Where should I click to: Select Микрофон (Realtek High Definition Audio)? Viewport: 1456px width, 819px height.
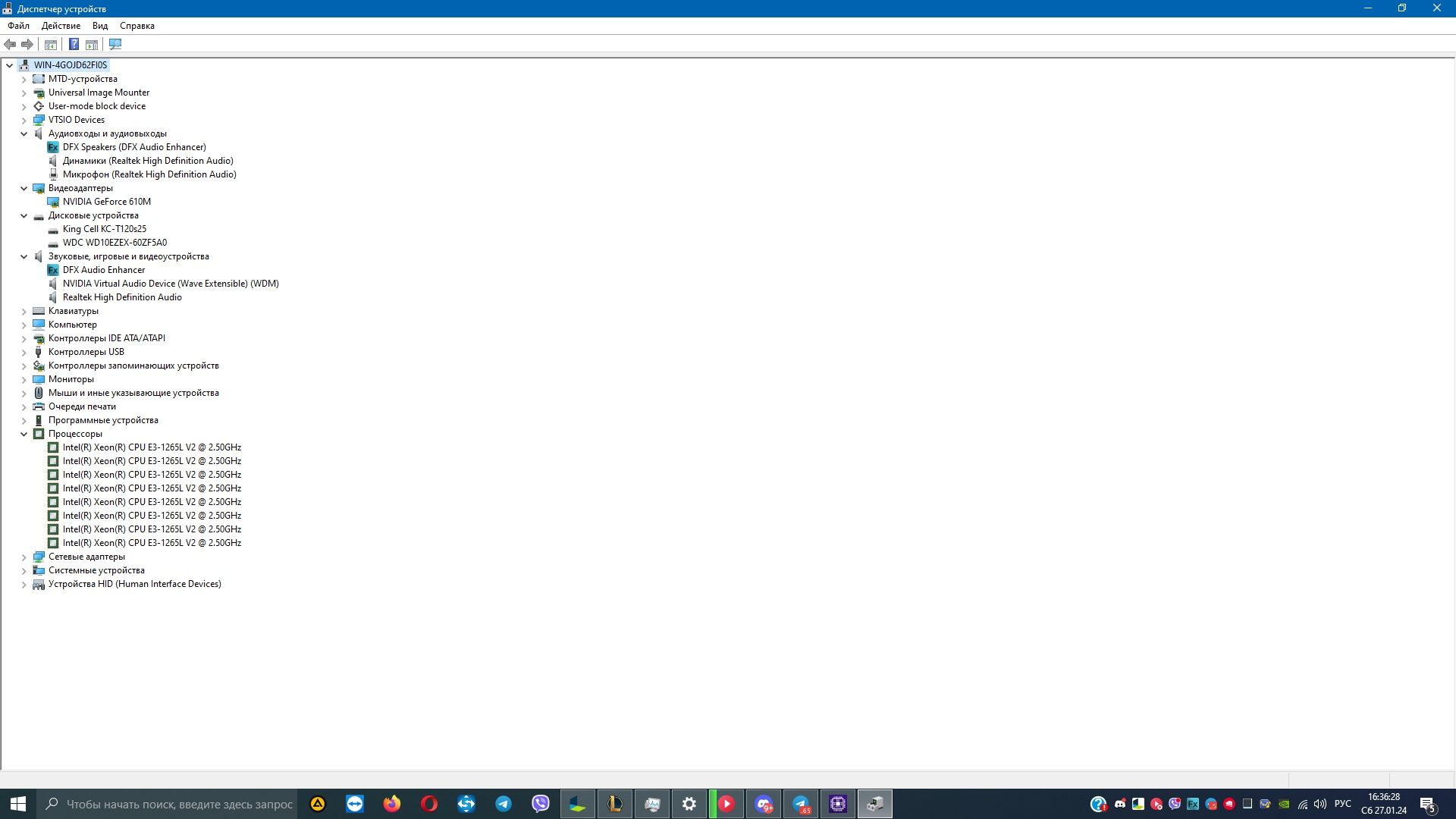click(149, 174)
